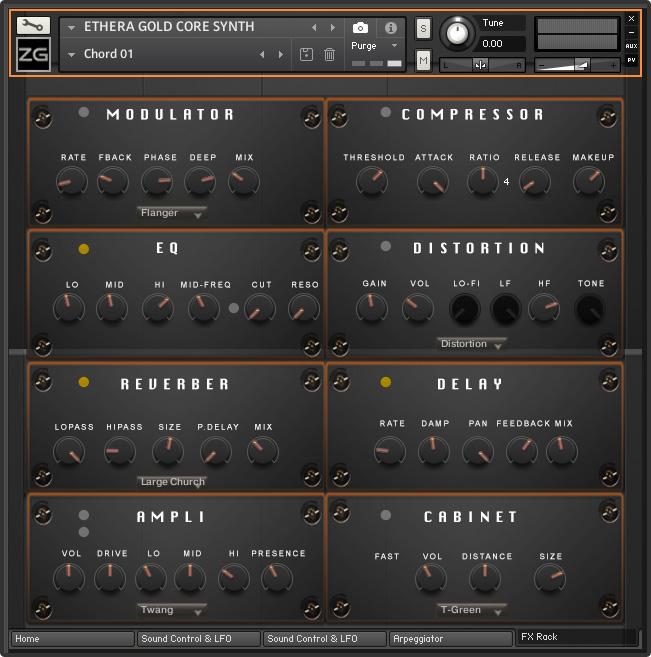Click the Compressor MAKEUP knob
The image size is (651, 657).
click(x=589, y=181)
